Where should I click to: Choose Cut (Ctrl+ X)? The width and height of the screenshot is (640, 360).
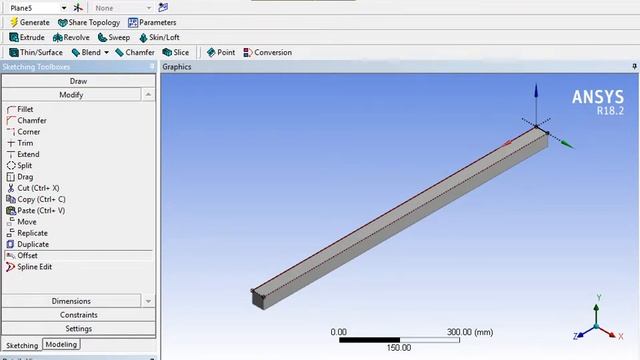(33, 188)
